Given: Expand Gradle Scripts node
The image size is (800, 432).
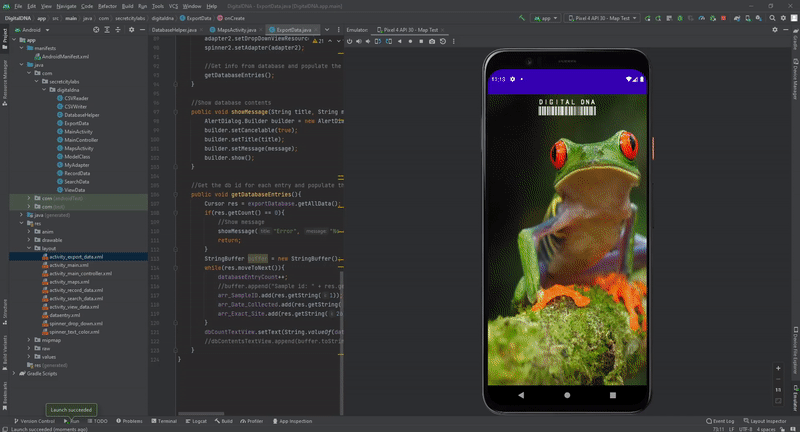Looking at the screenshot, I should tap(14, 373).
